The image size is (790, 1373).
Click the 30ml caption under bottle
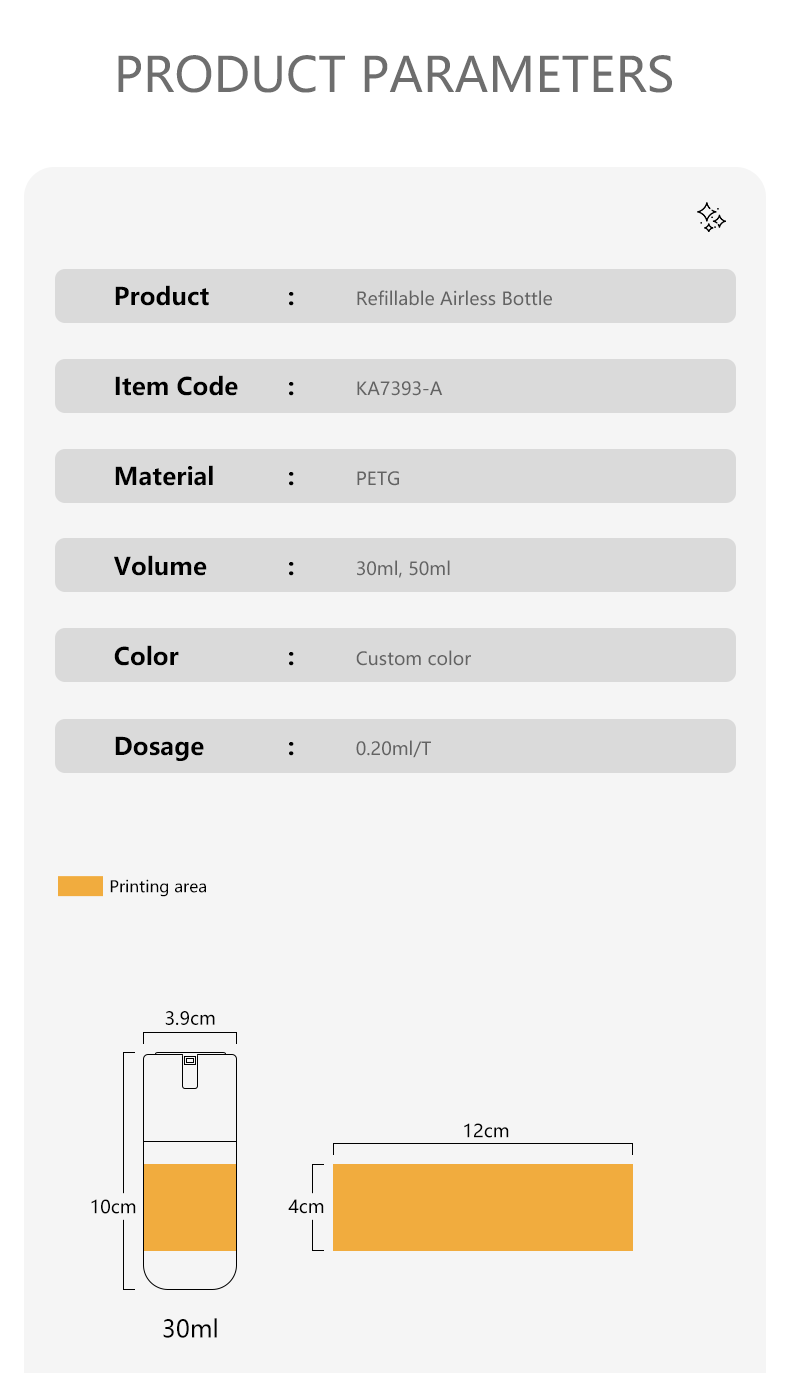click(190, 1328)
